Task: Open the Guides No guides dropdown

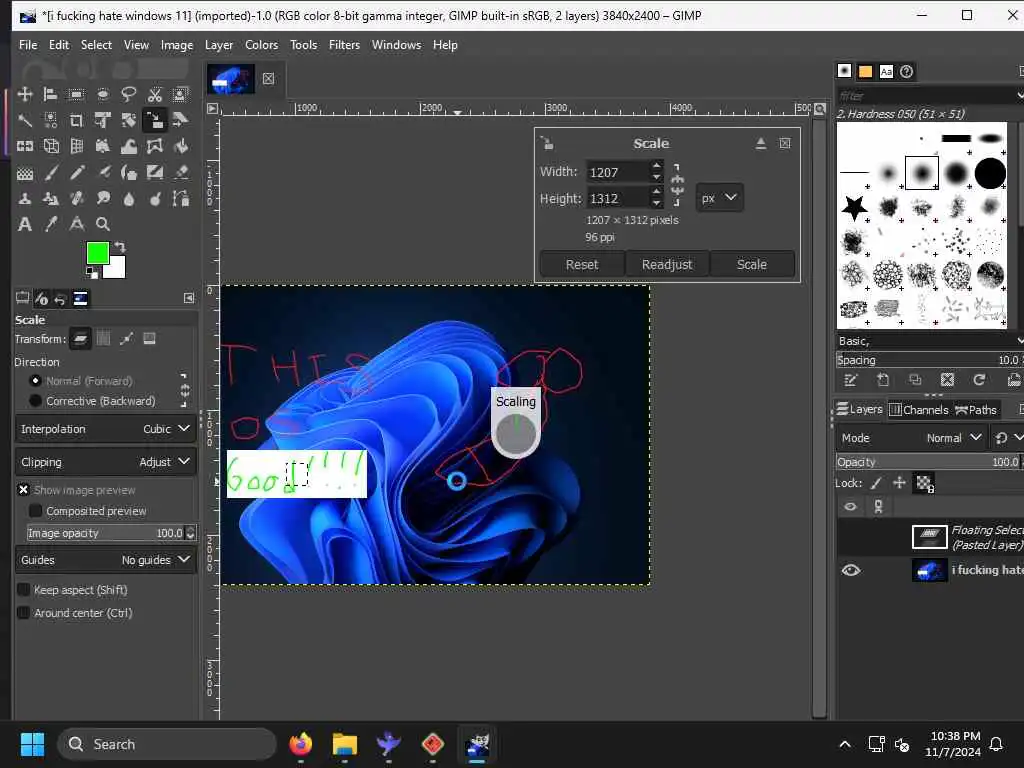Action: [106, 560]
